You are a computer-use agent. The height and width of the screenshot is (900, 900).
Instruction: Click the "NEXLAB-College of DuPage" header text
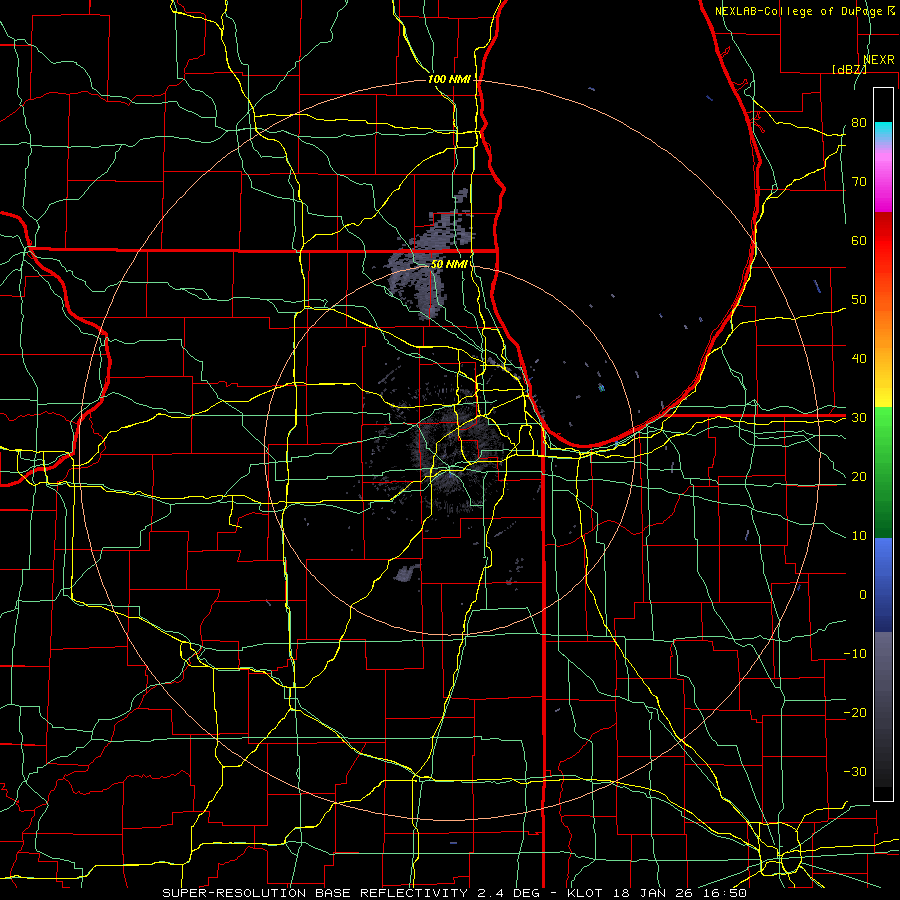(x=798, y=11)
